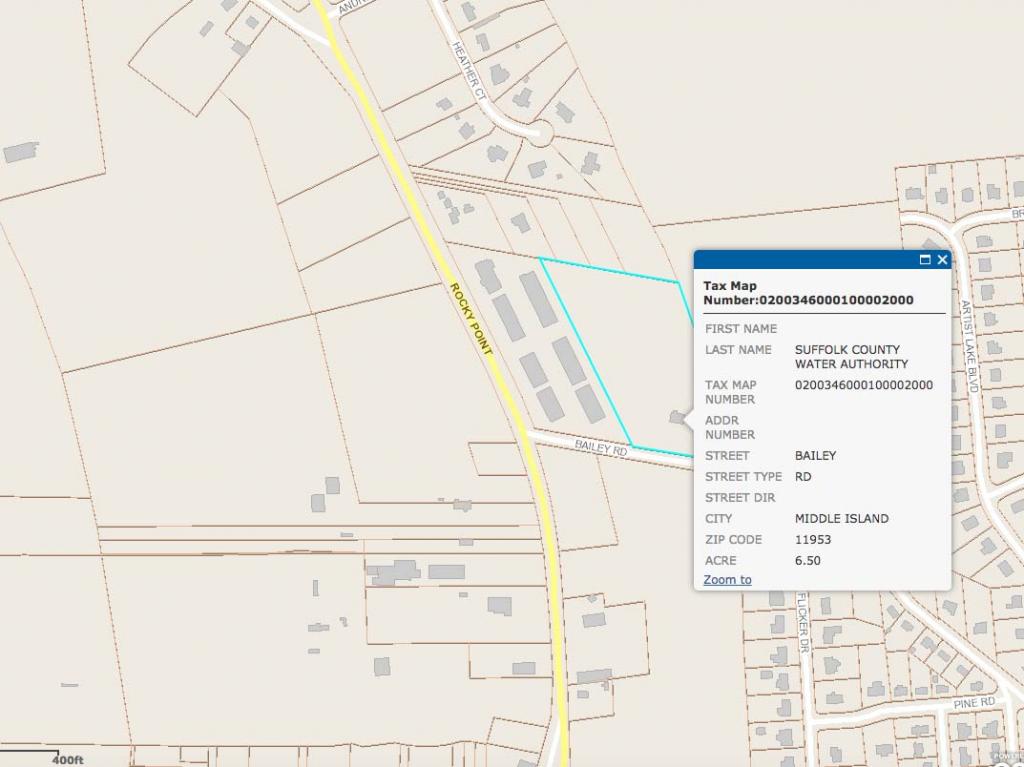This screenshot has height=767, width=1024.
Task: Click the ZIP code value 11953
Action: click(812, 540)
